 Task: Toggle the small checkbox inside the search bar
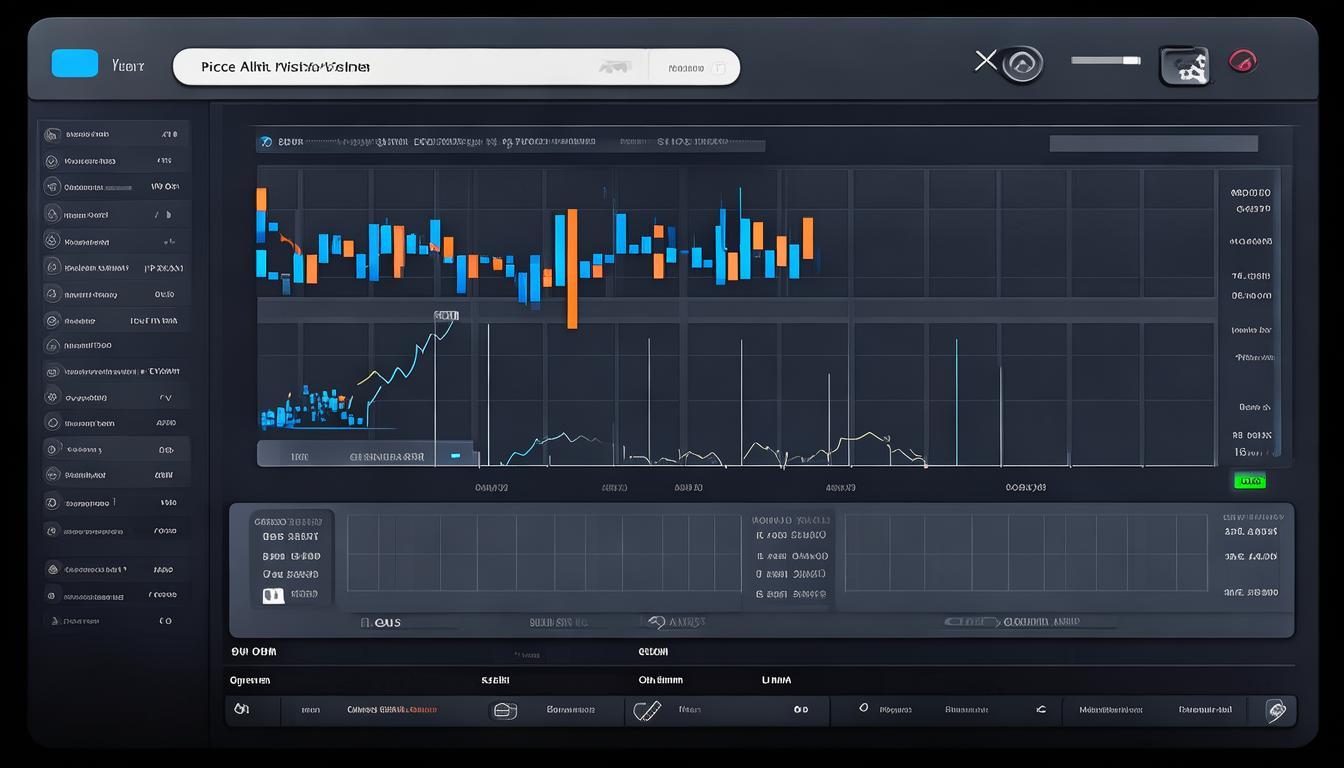point(719,68)
